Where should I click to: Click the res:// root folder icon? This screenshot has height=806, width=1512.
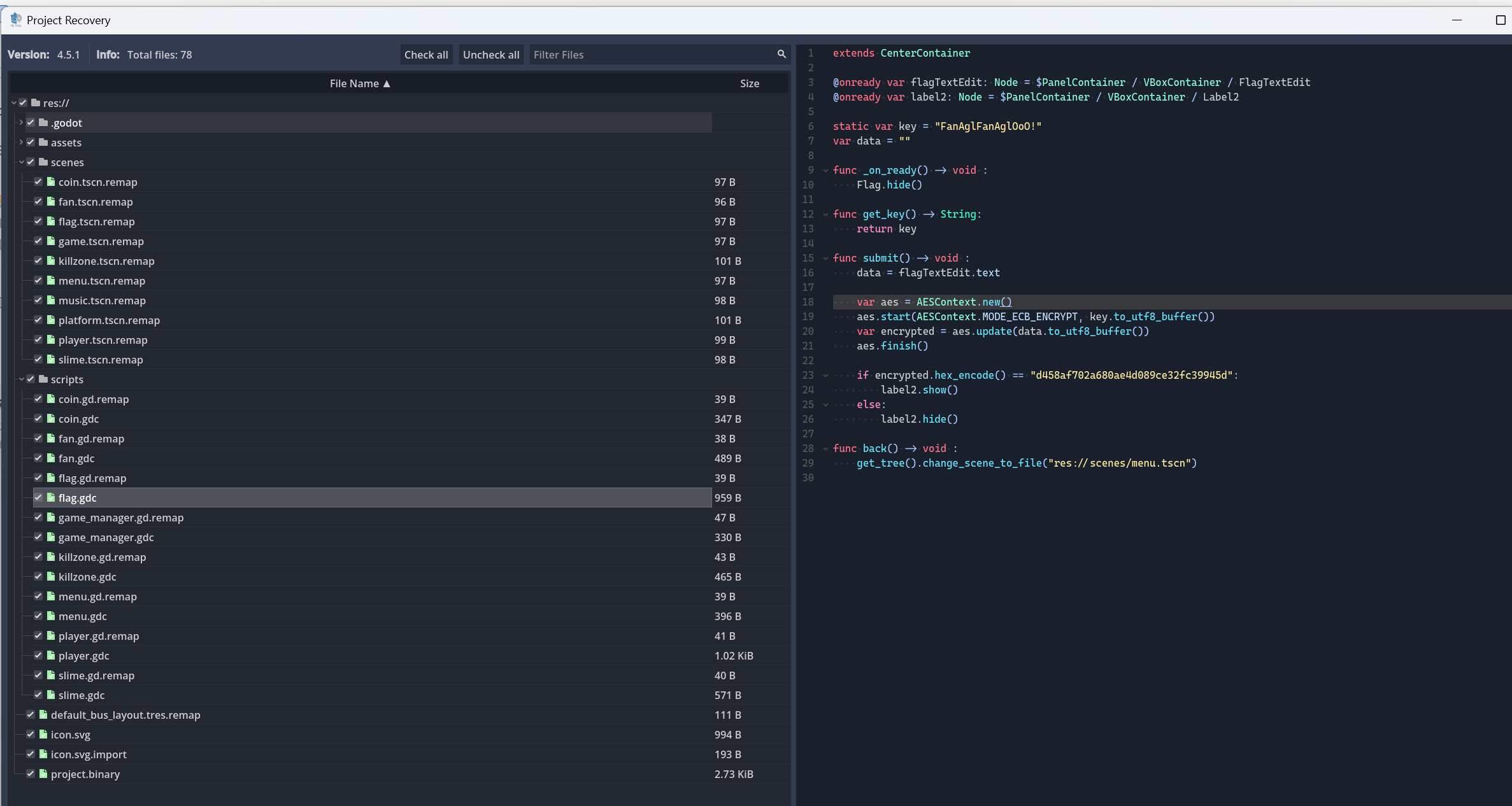tap(36, 103)
